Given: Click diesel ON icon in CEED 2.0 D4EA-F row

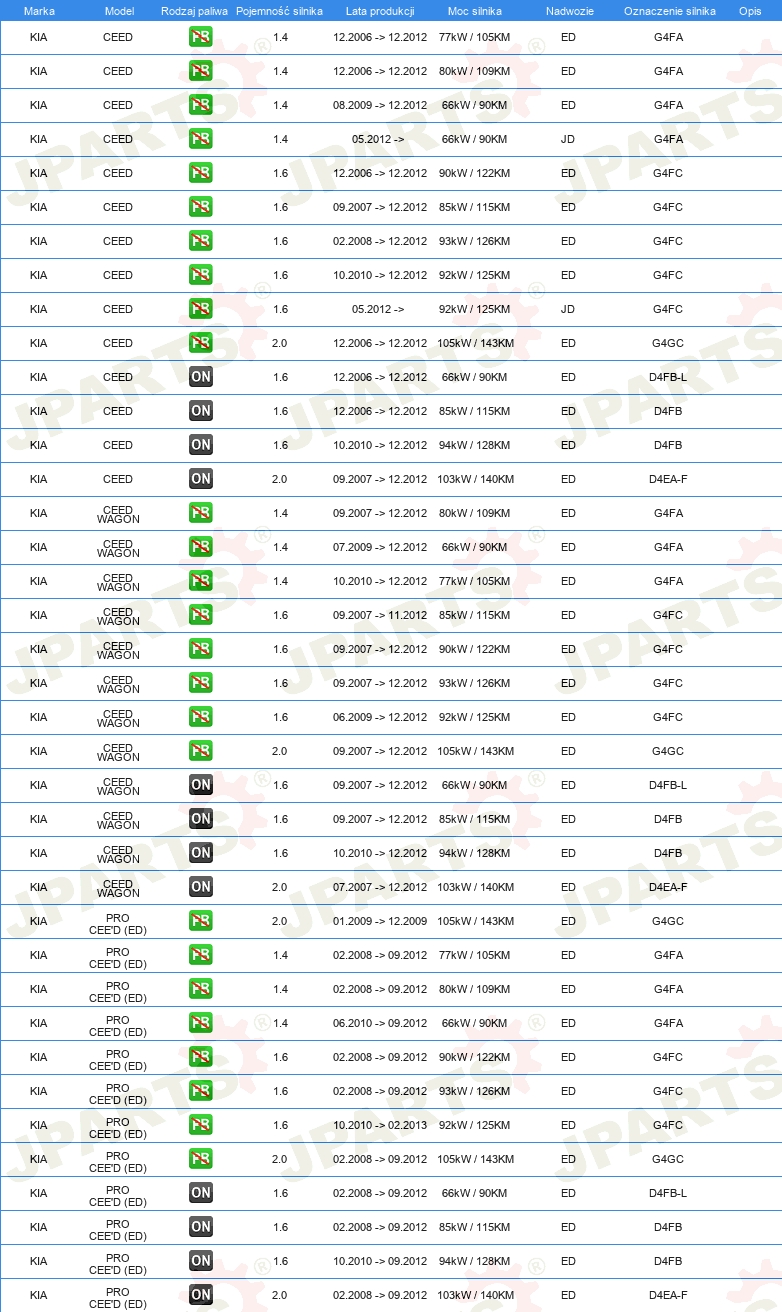Looking at the screenshot, I should (x=200, y=479).
